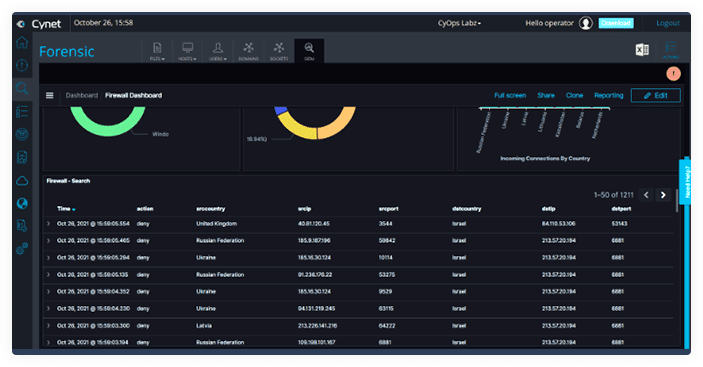Click the Share link
703x367 pixels.
pos(546,95)
